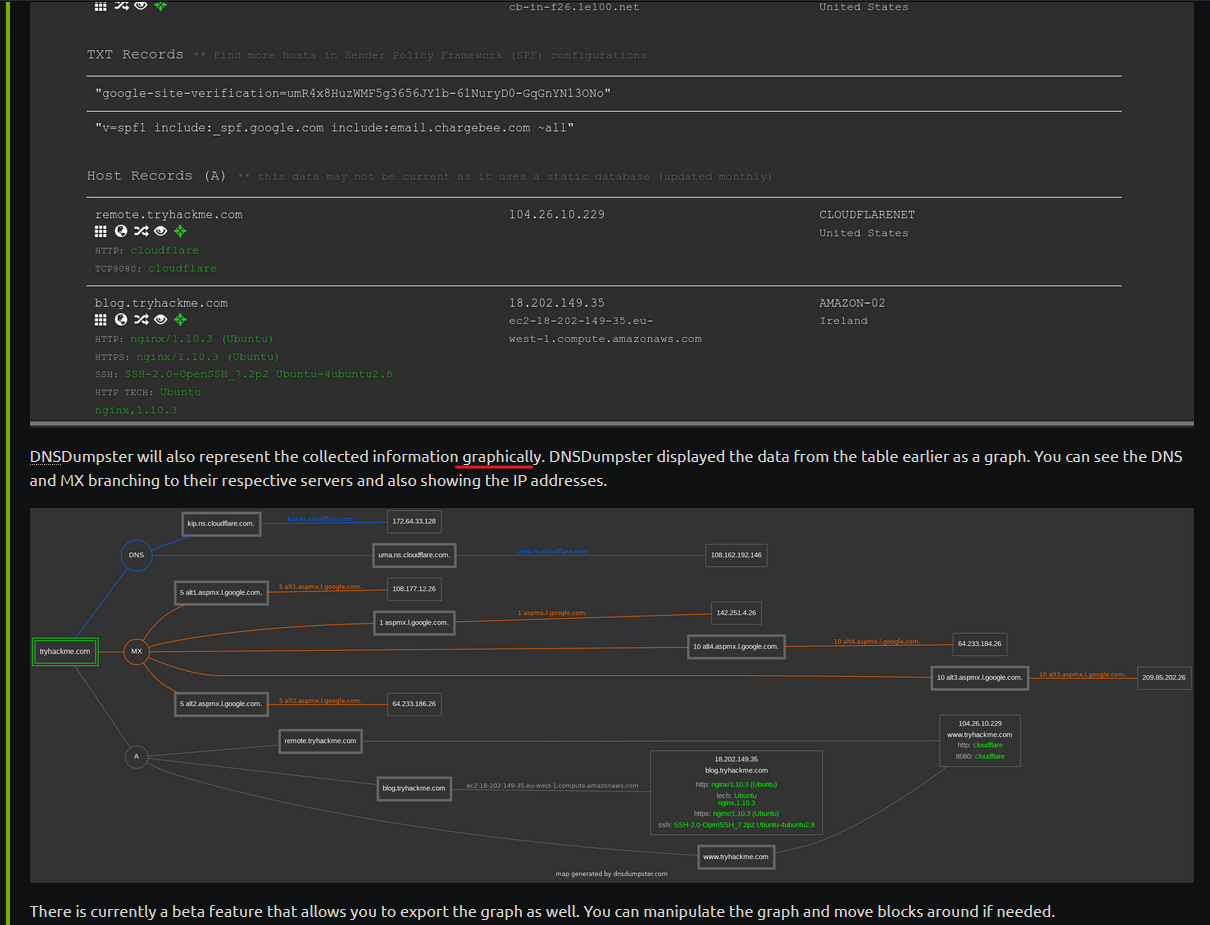This screenshot has height=925, width=1210.
Task: Click the red-underlined word graphically
Action: click(501, 457)
